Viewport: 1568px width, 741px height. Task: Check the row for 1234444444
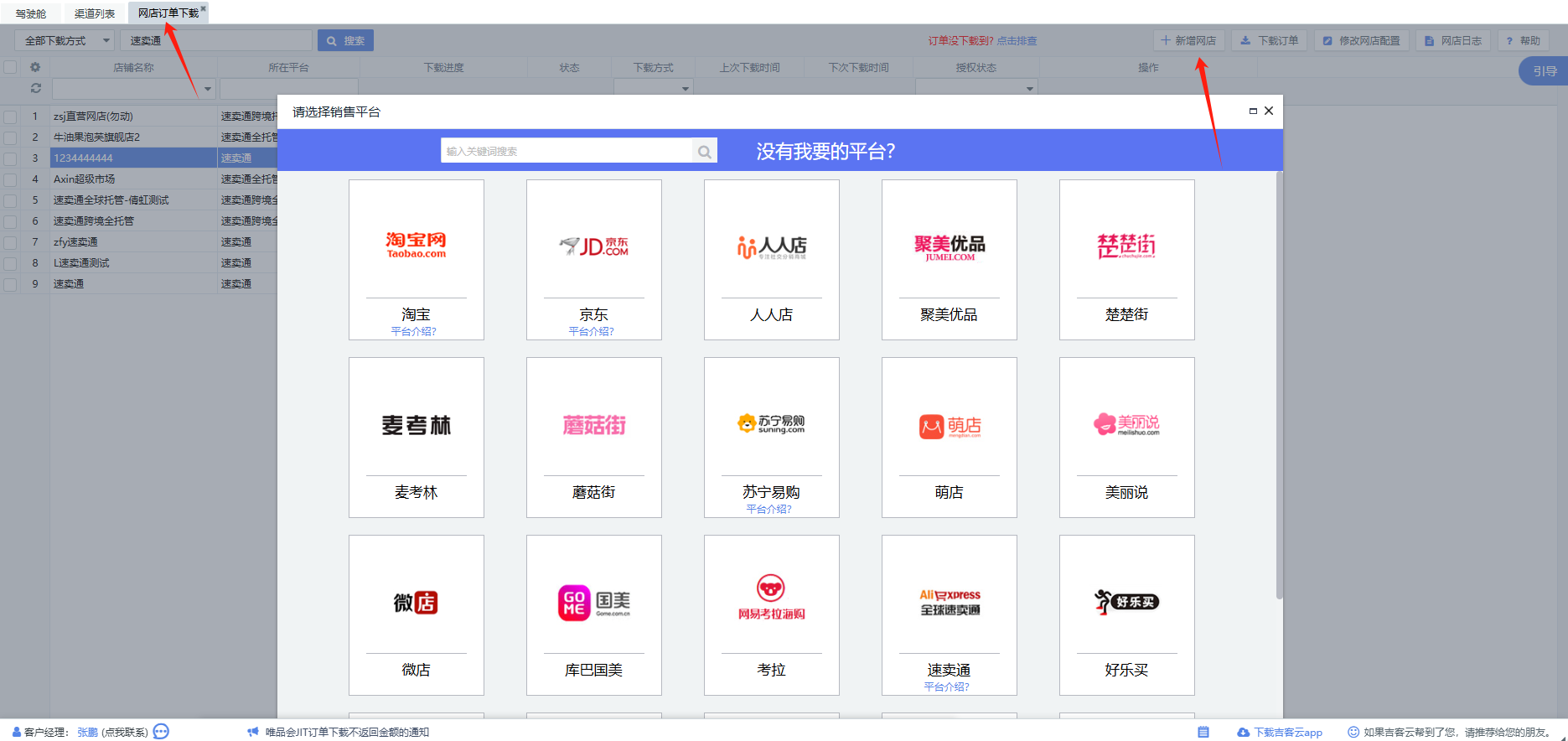pos(10,158)
